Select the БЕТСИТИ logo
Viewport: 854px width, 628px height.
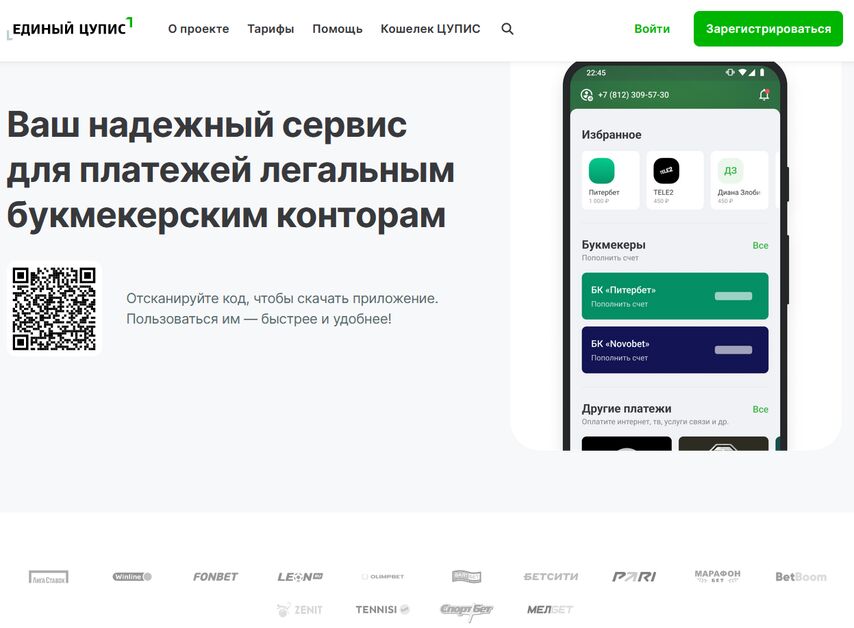(551, 576)
